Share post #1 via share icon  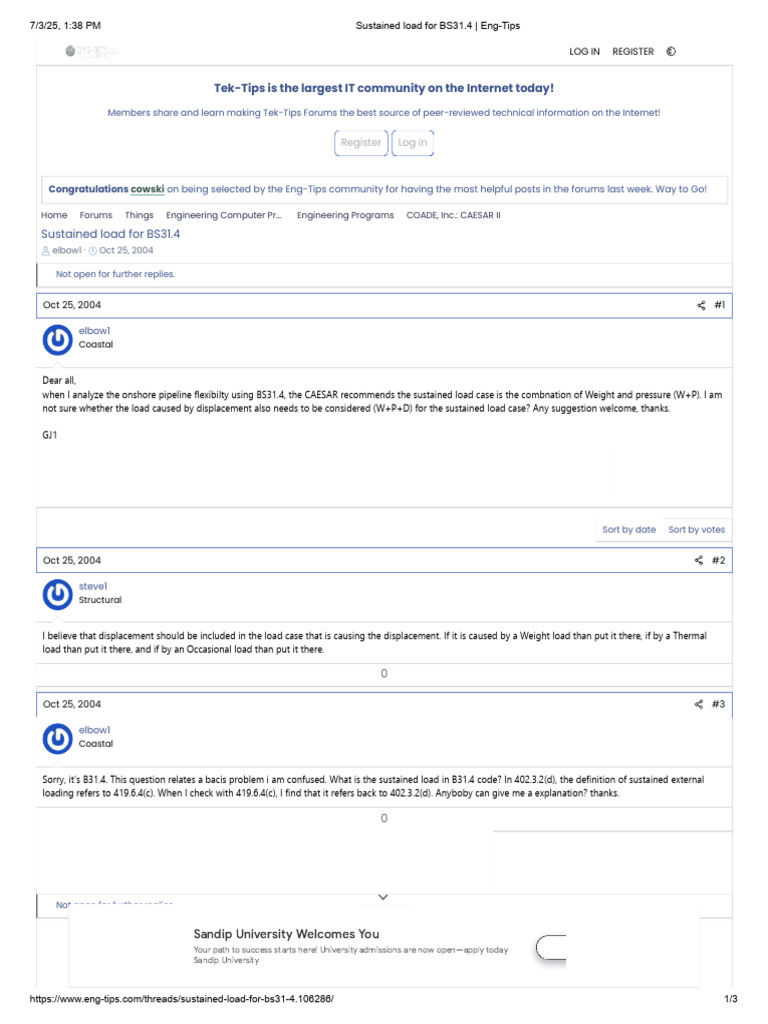[x=701, y=305]
